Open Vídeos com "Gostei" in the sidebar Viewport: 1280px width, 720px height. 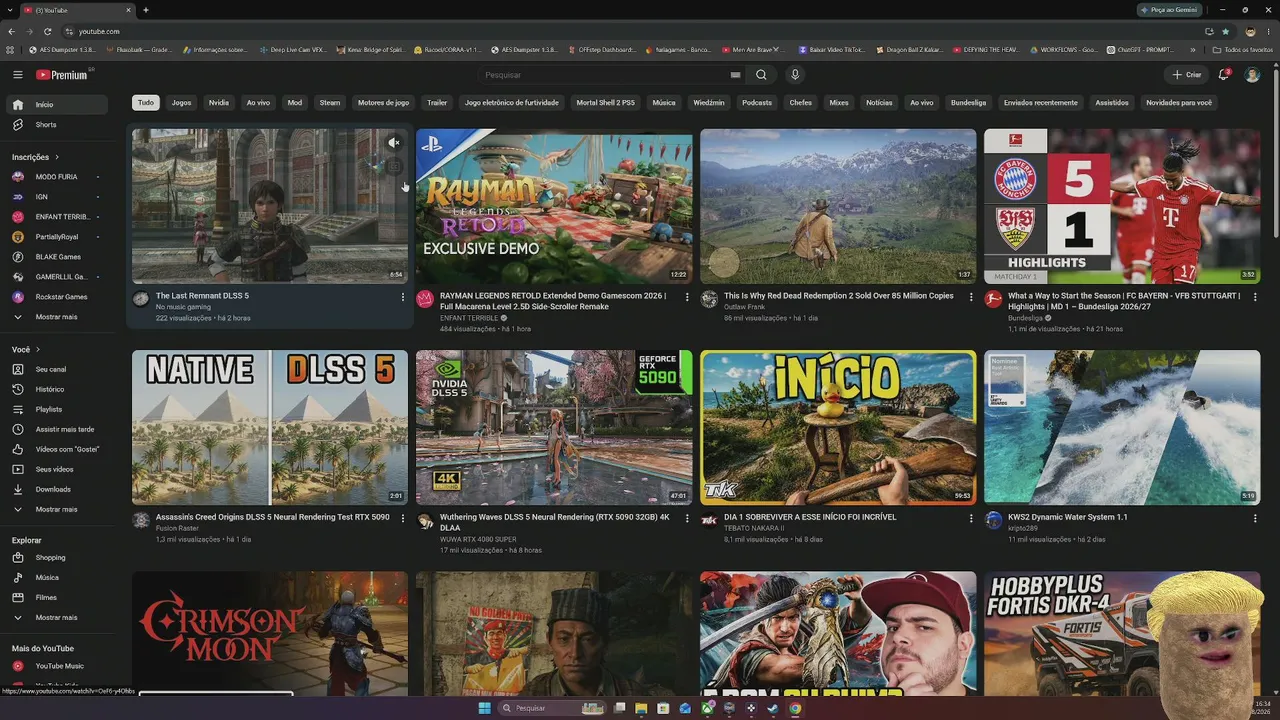pyautogui.click(x=57, y=449)
